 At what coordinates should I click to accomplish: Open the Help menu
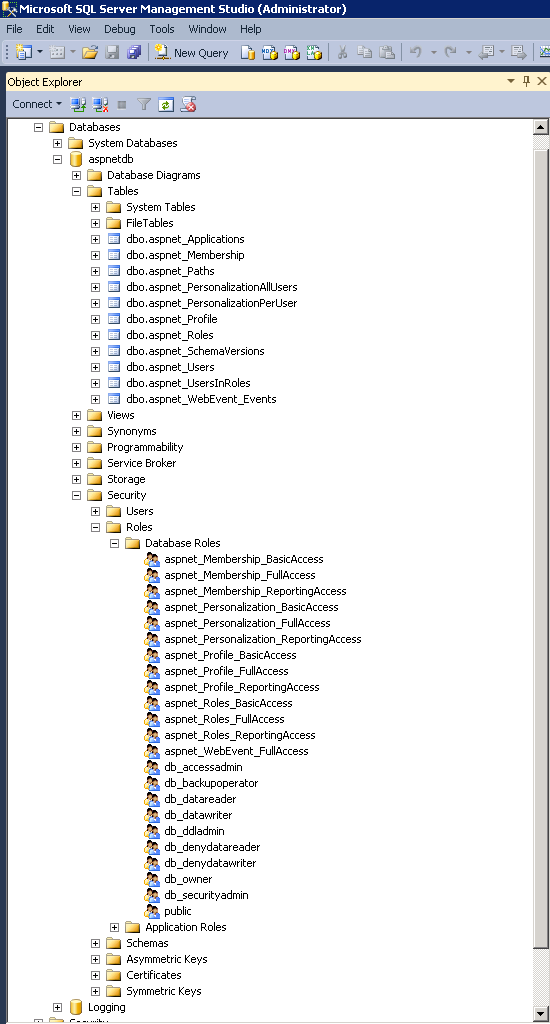[250, 29]
